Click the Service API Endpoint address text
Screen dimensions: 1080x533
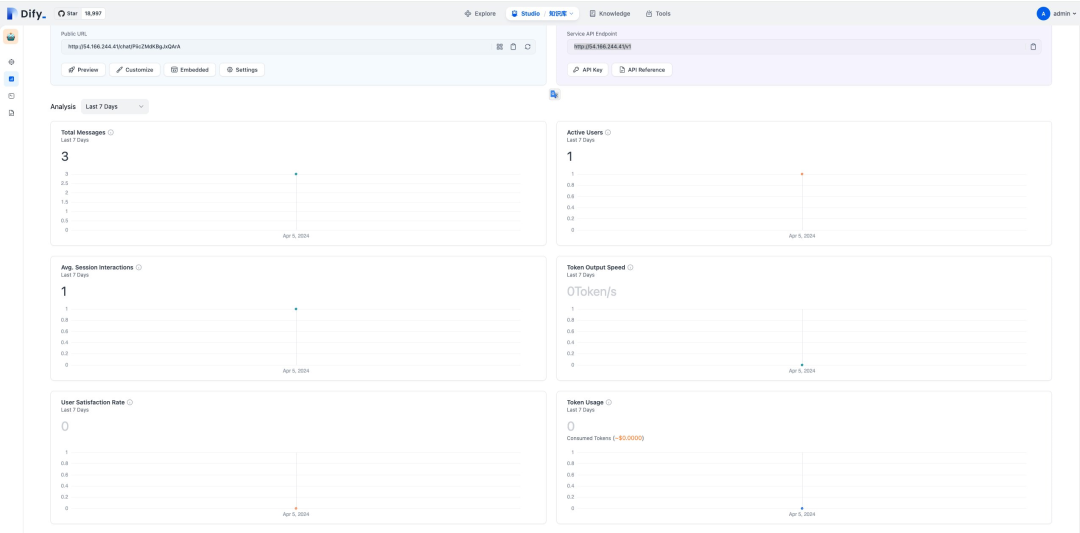click(603, 47)
